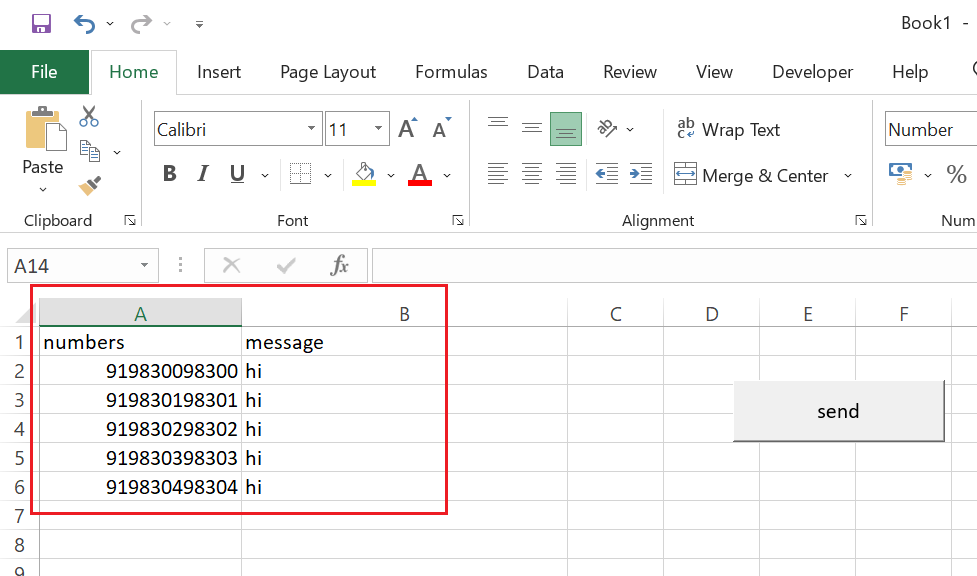Select Middle Align

click(x=531, y=128)
